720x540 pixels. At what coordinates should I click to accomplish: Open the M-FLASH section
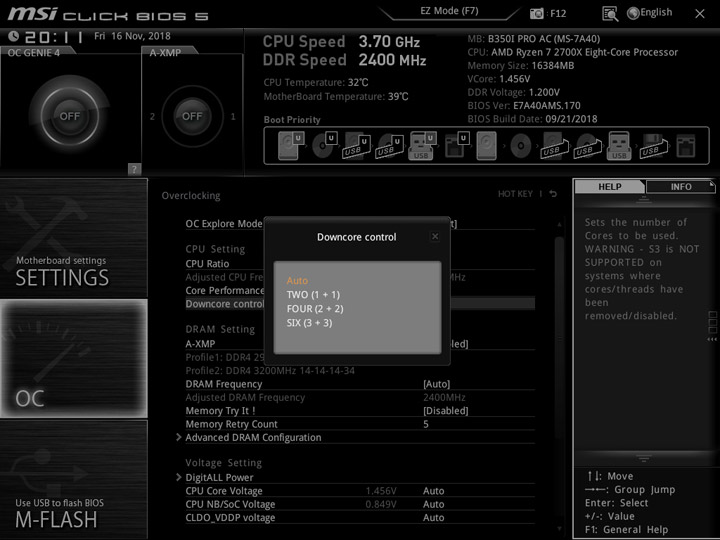(74, 479)
